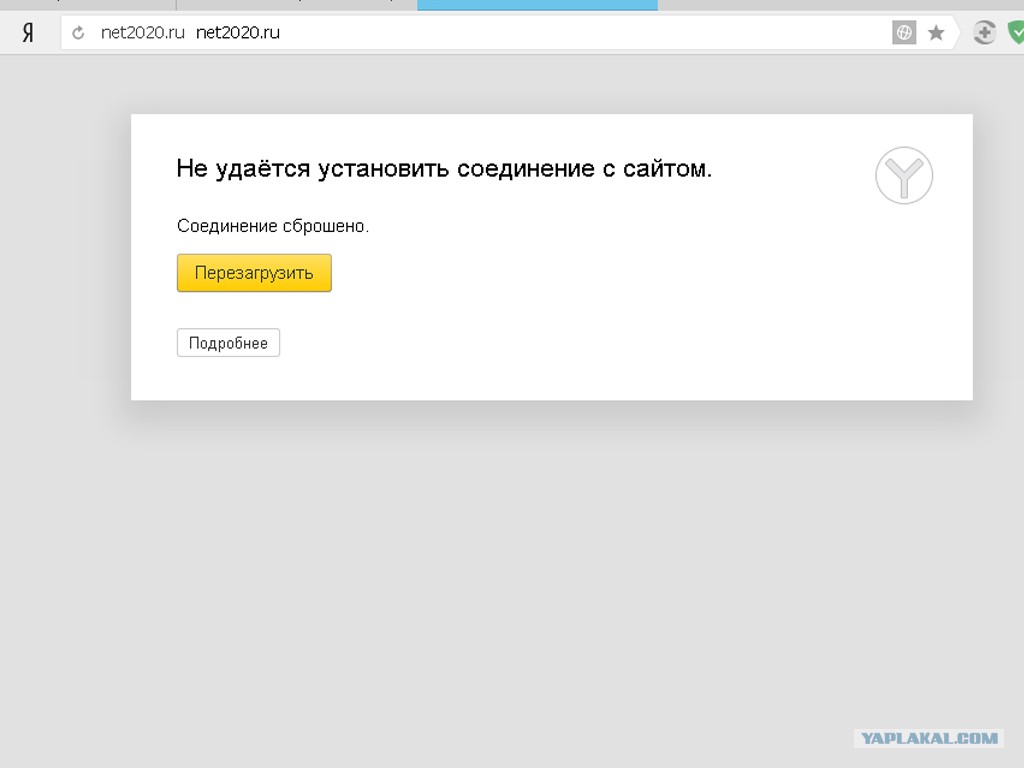The width and height of the screenshot is (1024, 768).
Task: Focus the address bar URL text net2020.ru
Action: pyautogui.click(x=238, y=33)
